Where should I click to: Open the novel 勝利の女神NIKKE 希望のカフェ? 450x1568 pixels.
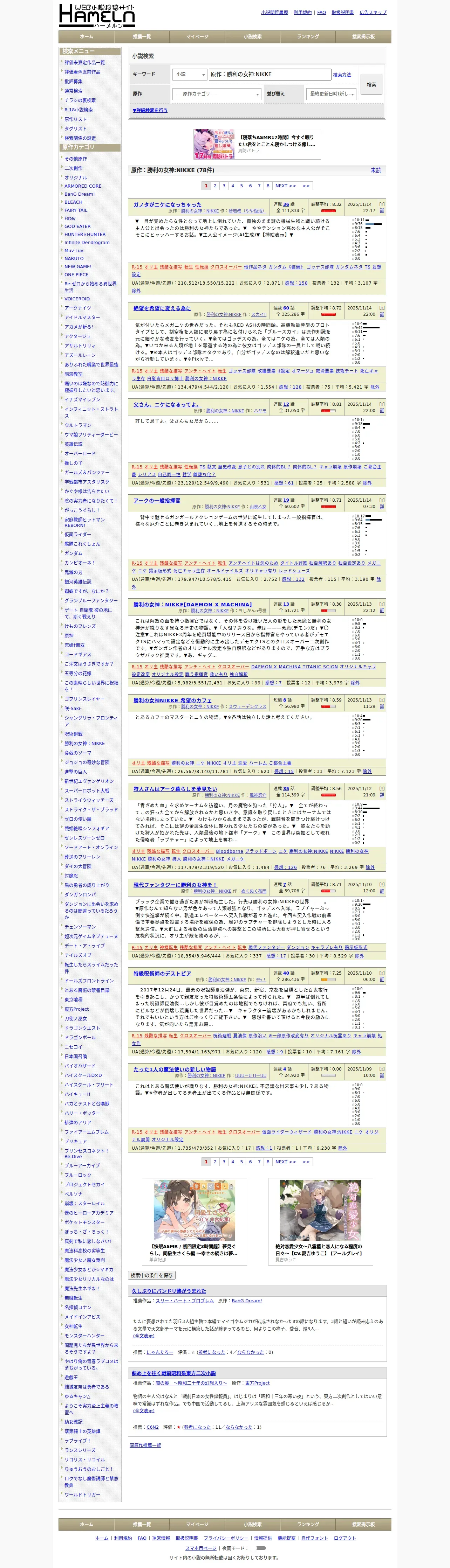172,701
